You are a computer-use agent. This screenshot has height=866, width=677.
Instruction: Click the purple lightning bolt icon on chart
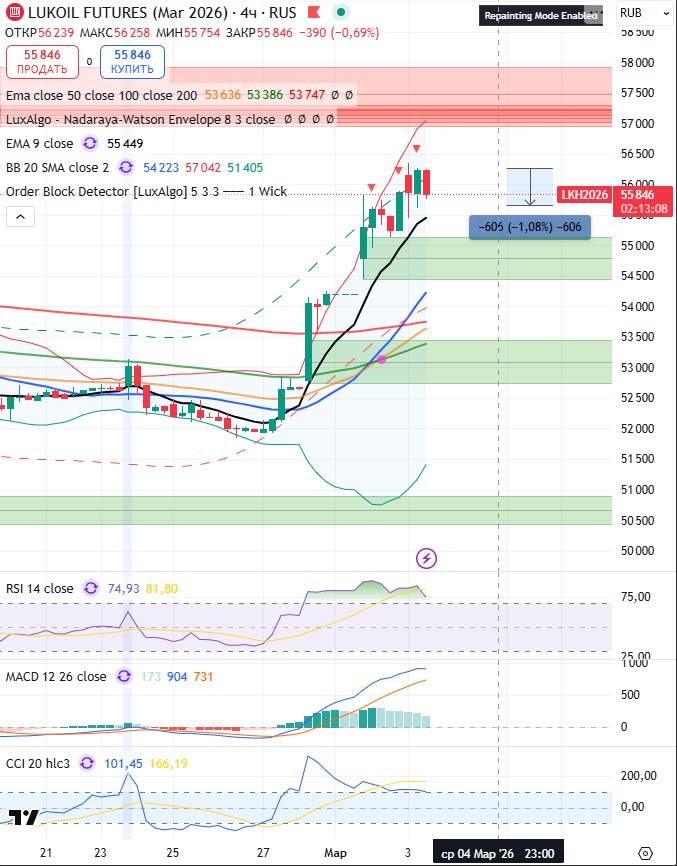(426, 558)
